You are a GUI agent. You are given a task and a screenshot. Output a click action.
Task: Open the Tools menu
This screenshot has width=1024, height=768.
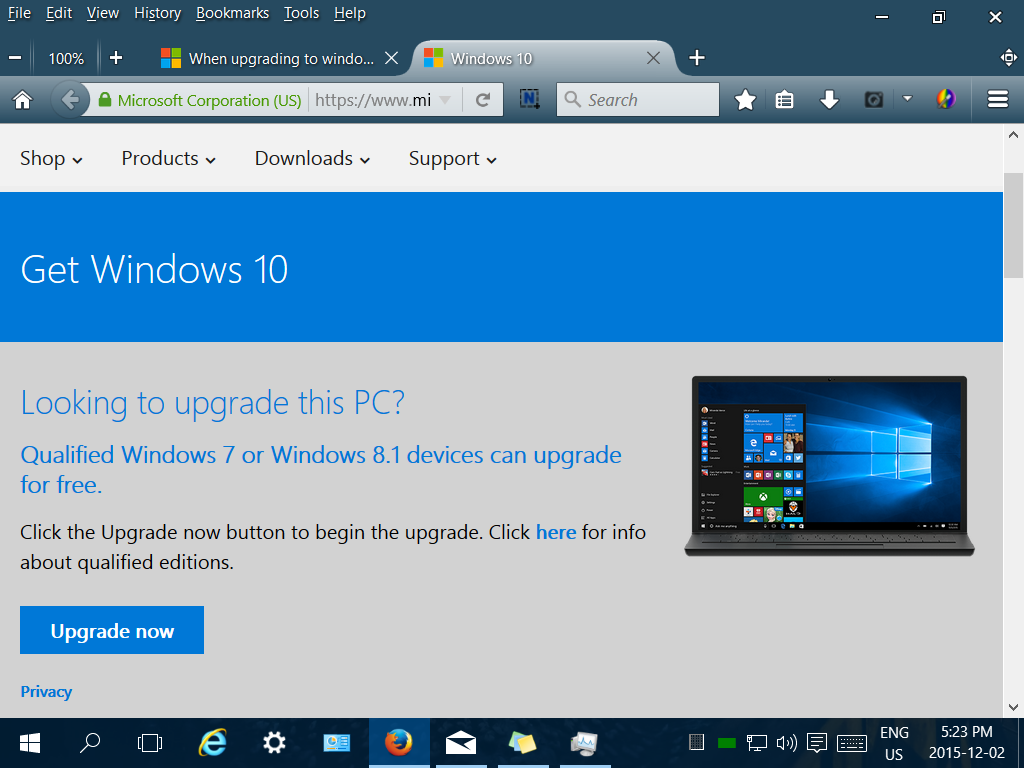(301, 13)
